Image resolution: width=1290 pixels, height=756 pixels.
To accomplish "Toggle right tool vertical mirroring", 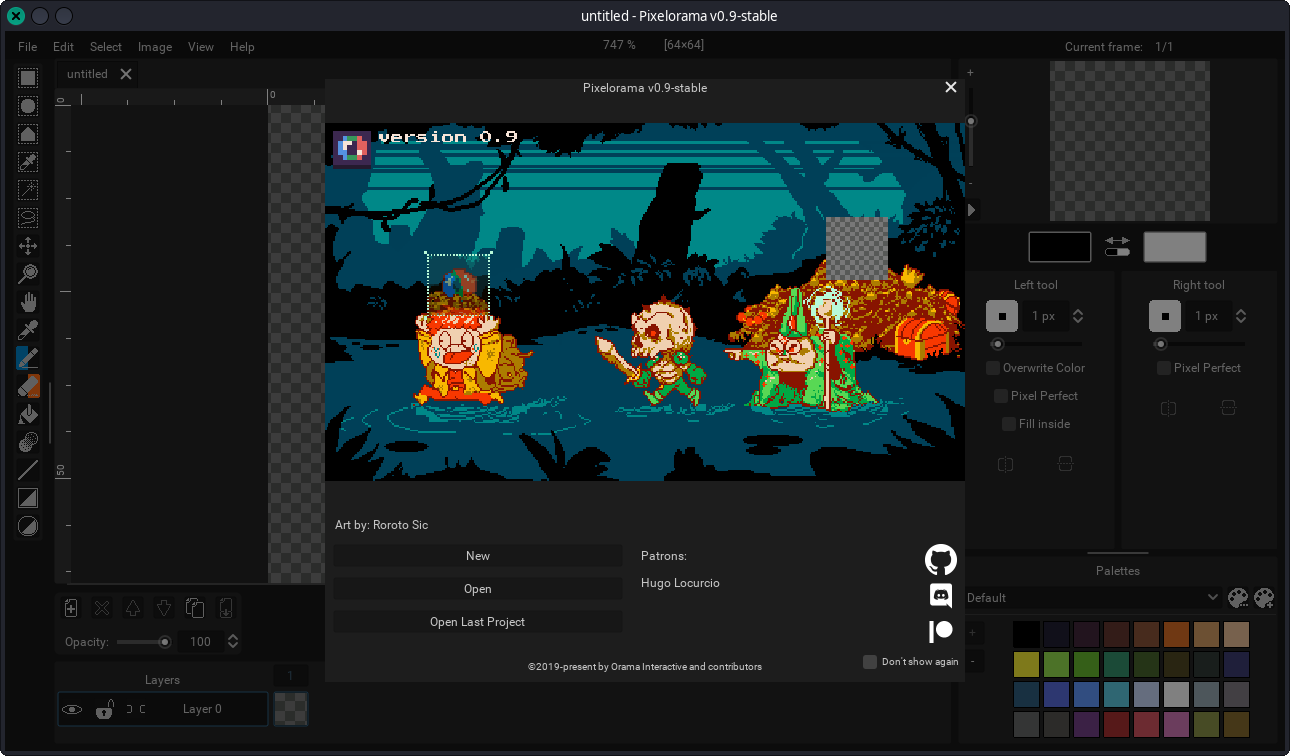I will (1228, 408).
